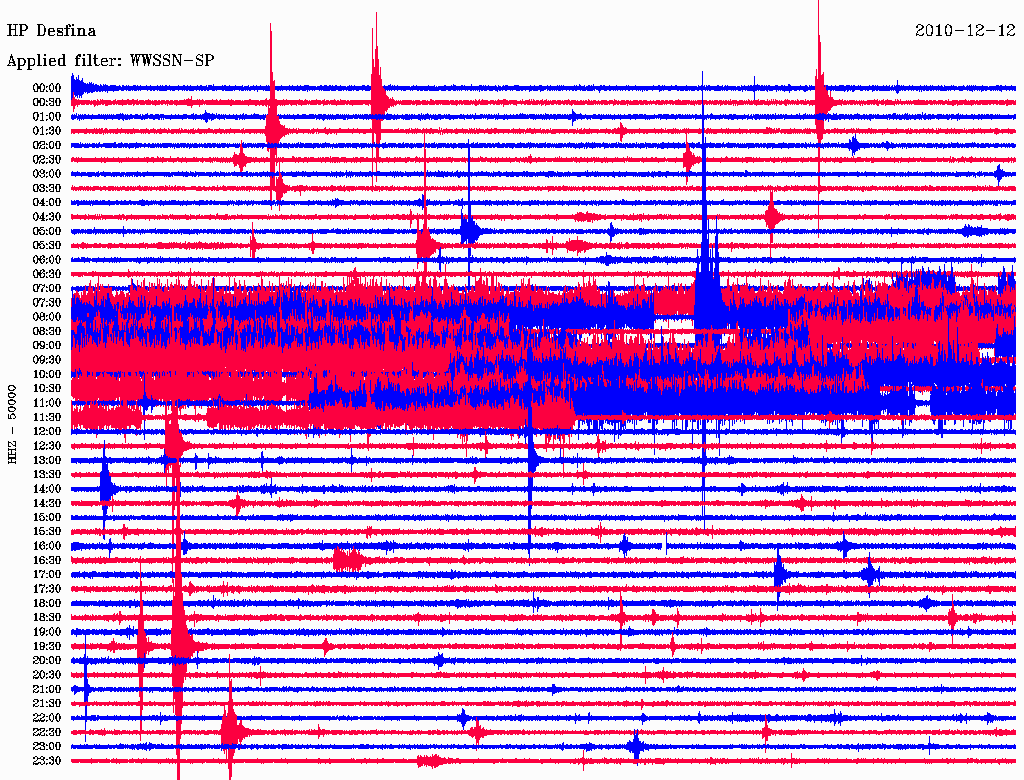
Task: Click the 13:00 time label
Action: pyautogui.click(x=47, y=460)
